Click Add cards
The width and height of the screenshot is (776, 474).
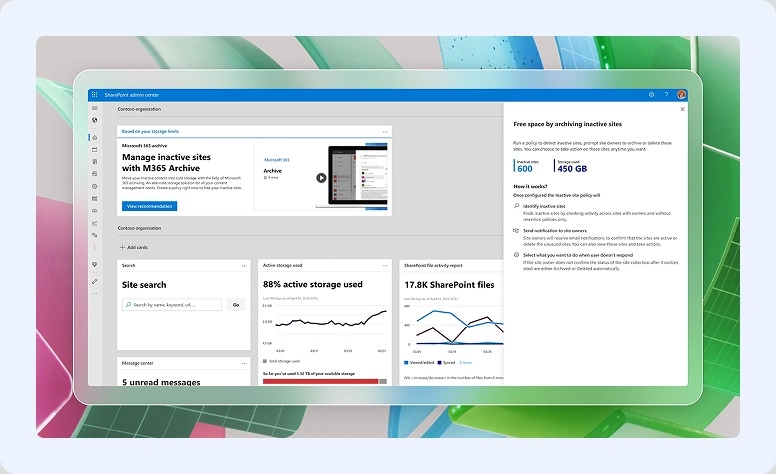pos(134,247)
